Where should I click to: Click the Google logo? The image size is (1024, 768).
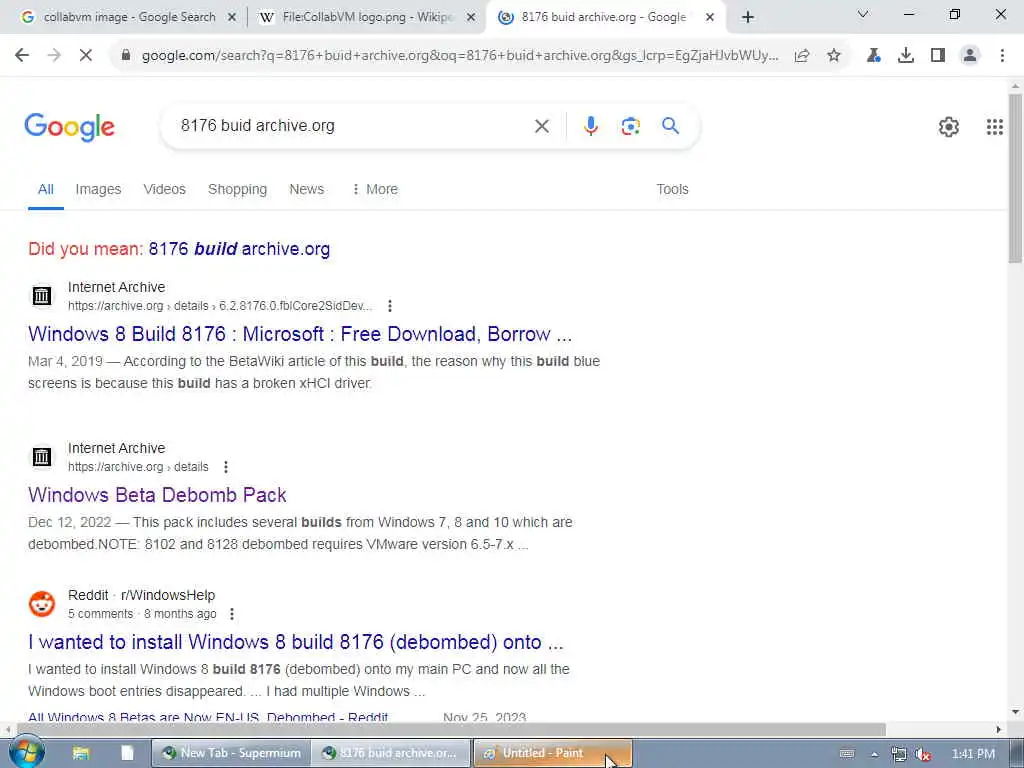coord(70,127)
